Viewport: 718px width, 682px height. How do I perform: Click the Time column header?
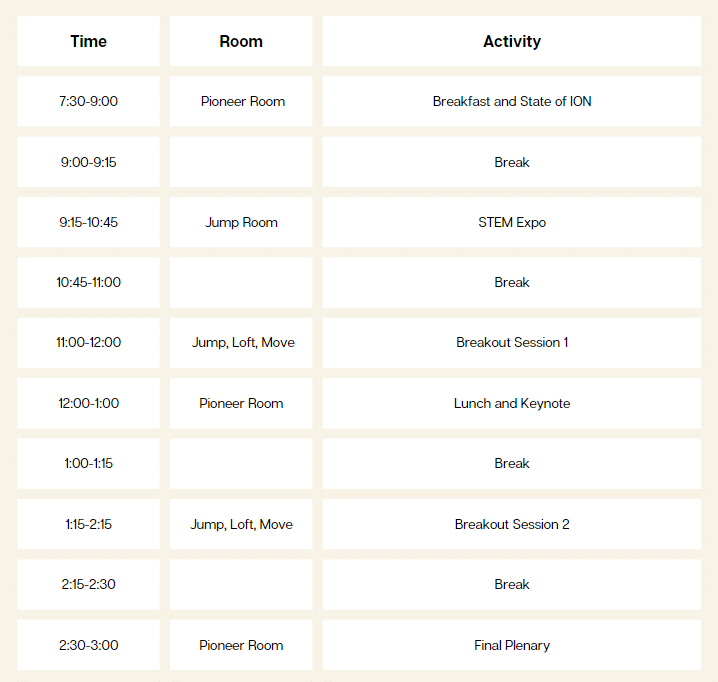point(88,41)
